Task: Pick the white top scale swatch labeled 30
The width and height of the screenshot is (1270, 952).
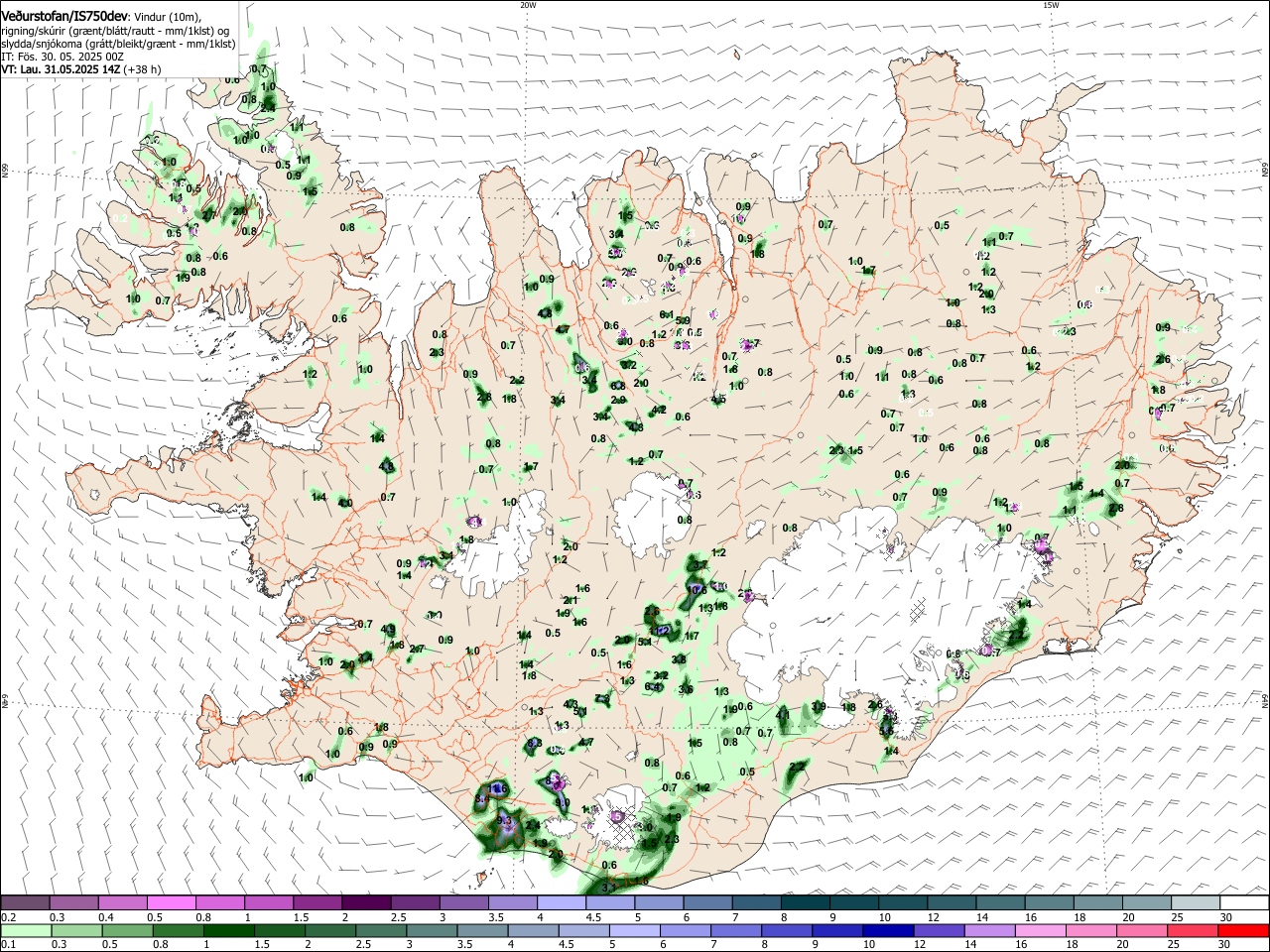Action: [1244, 902]
